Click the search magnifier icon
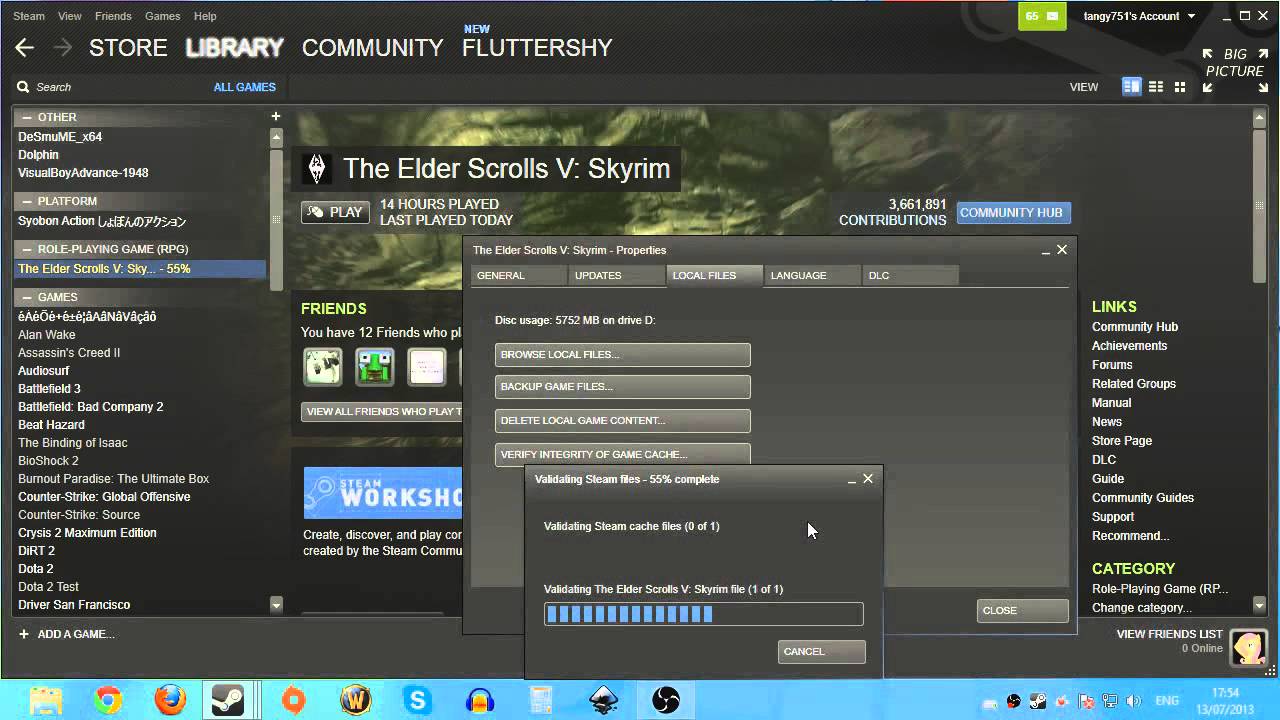This screenshot has height=720, width=1280. coord(23,87)
